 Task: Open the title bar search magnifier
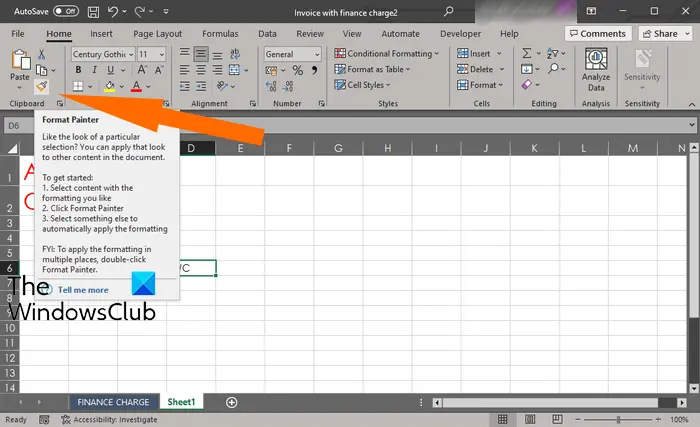(449, 12)
